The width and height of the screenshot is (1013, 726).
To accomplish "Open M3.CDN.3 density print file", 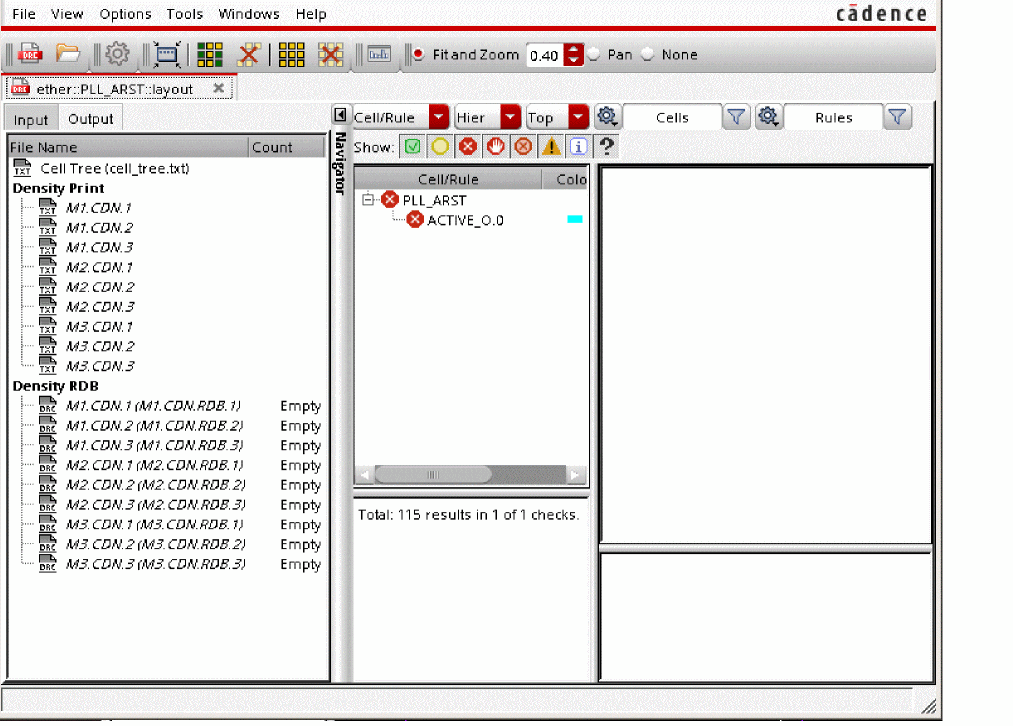I will (99, 366).
